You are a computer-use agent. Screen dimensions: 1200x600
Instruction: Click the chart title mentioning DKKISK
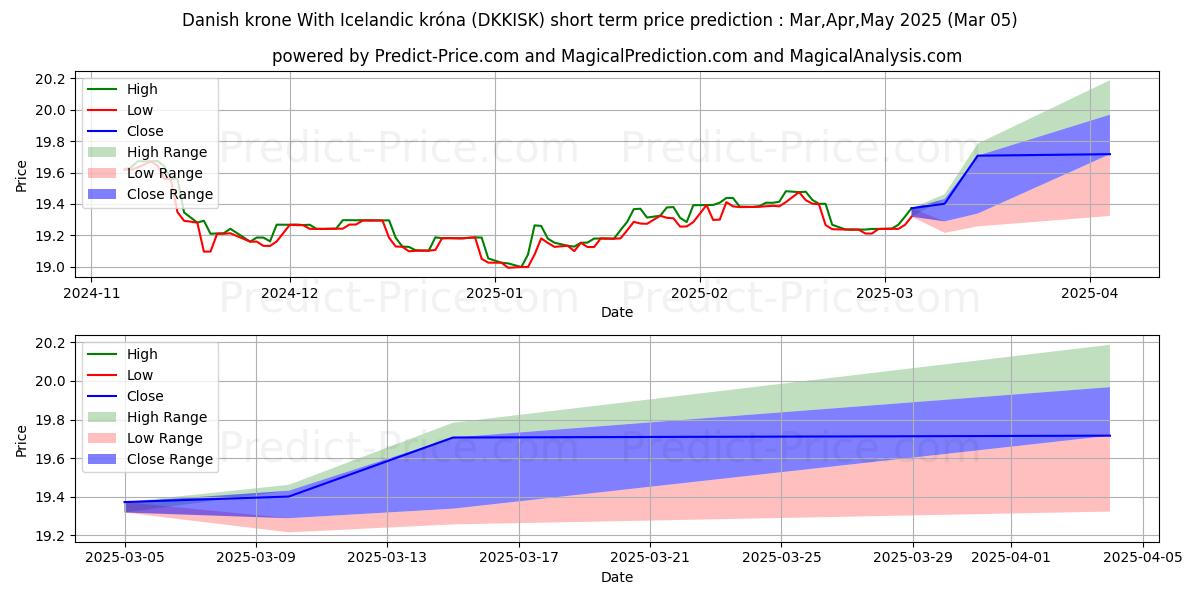tap(600, 20)
